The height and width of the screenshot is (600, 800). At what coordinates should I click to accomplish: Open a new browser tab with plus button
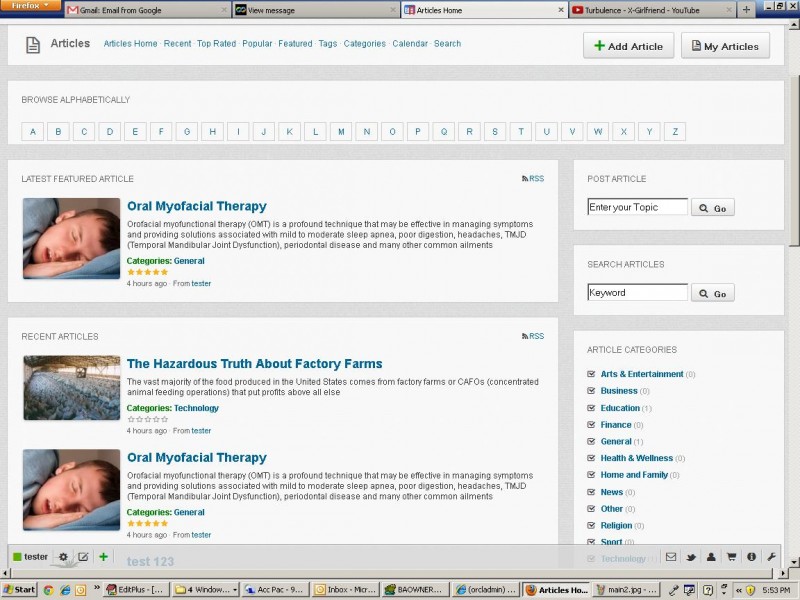tap(746, 10)
